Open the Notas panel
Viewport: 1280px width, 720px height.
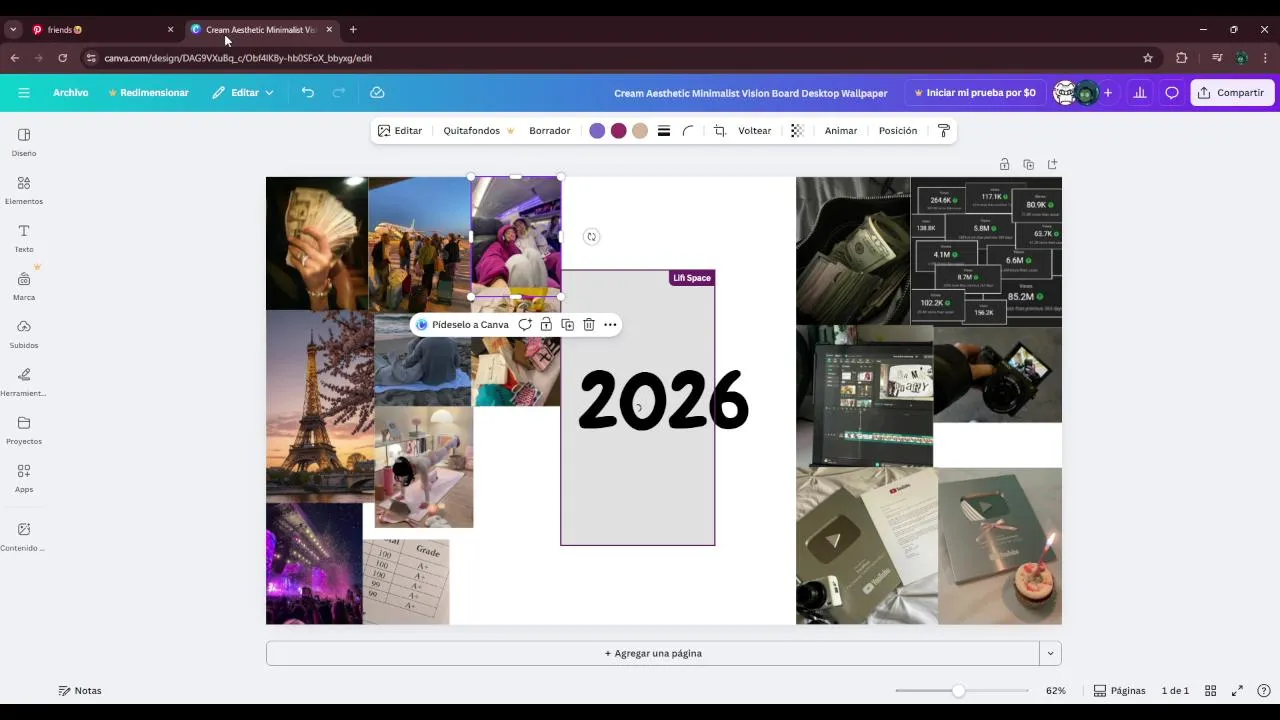click(x=80, y=690)
